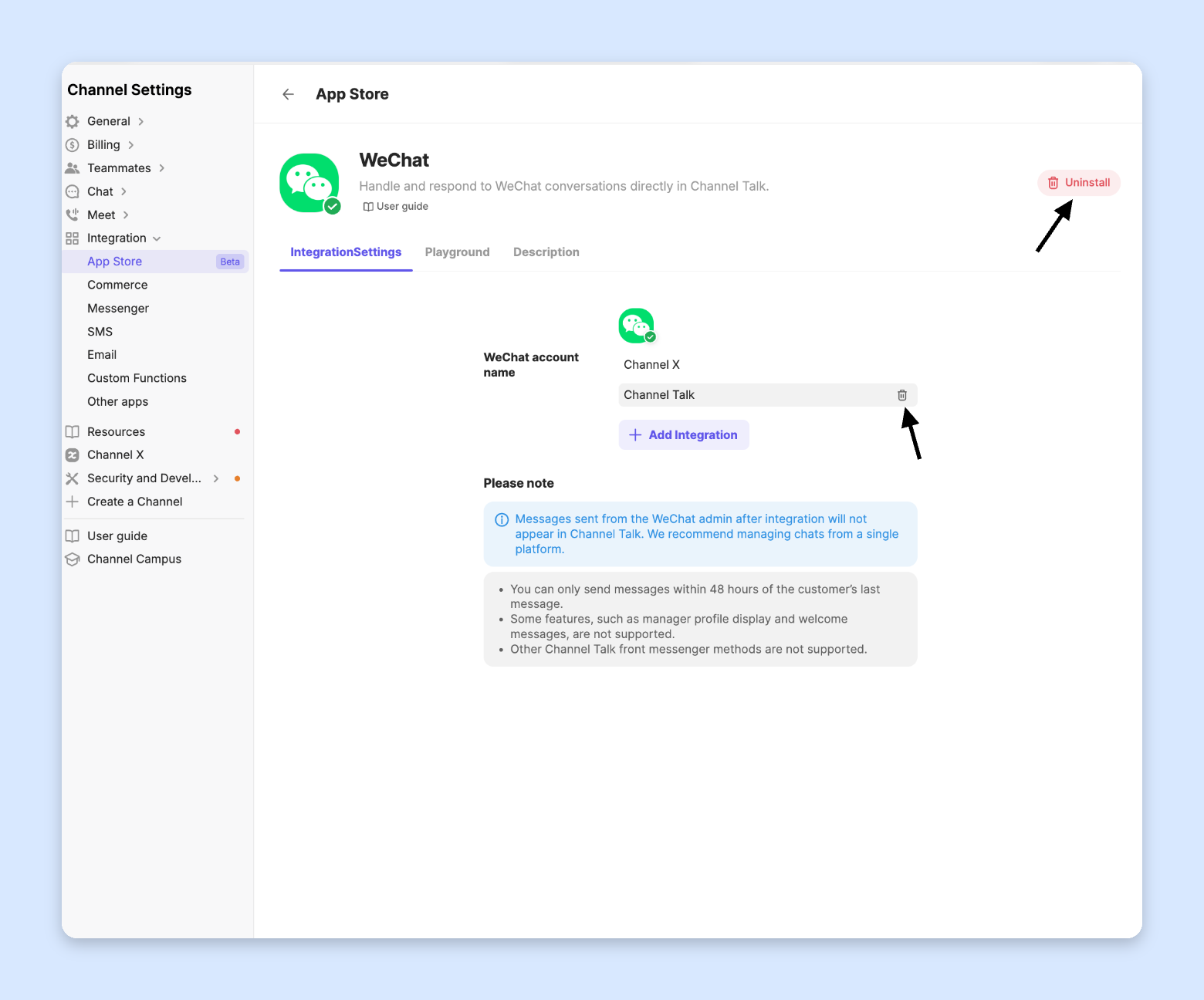Click the Security and Devel... tools icon
Viewport: 1204px width, 1000px height.
[73, 478]
